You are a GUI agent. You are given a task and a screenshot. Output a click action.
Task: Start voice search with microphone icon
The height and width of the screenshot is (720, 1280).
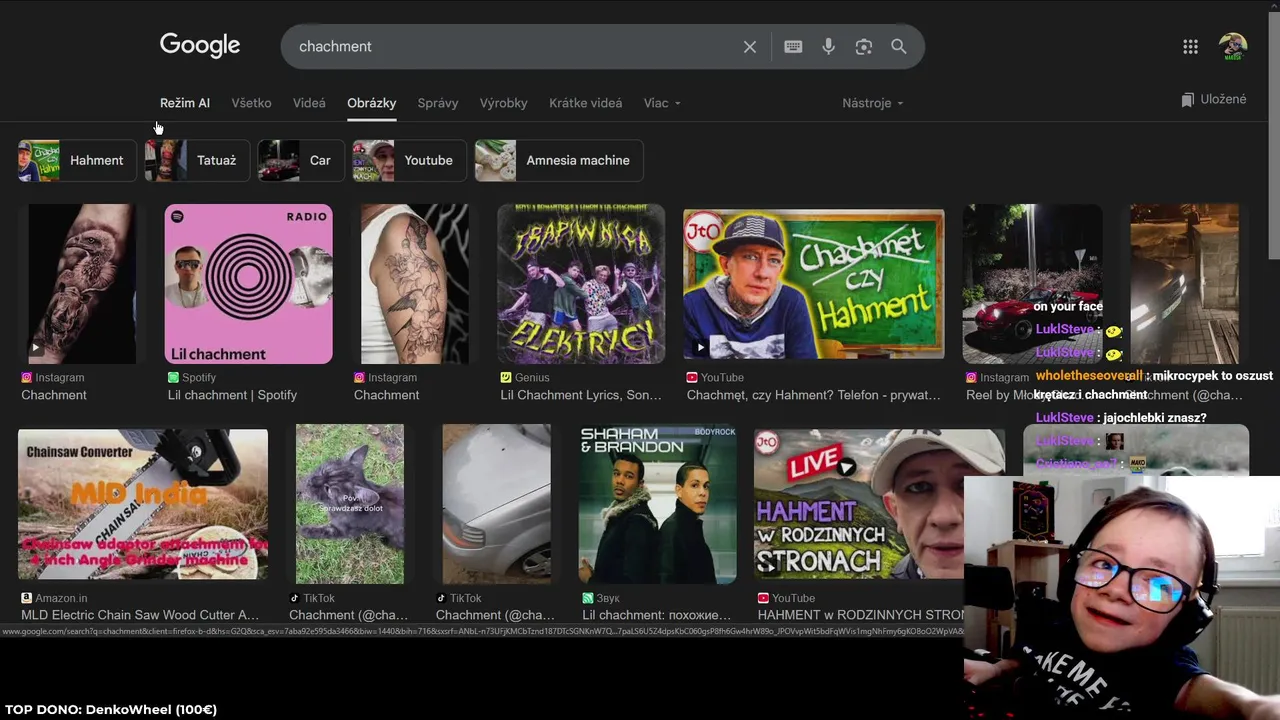click(828, 47)
